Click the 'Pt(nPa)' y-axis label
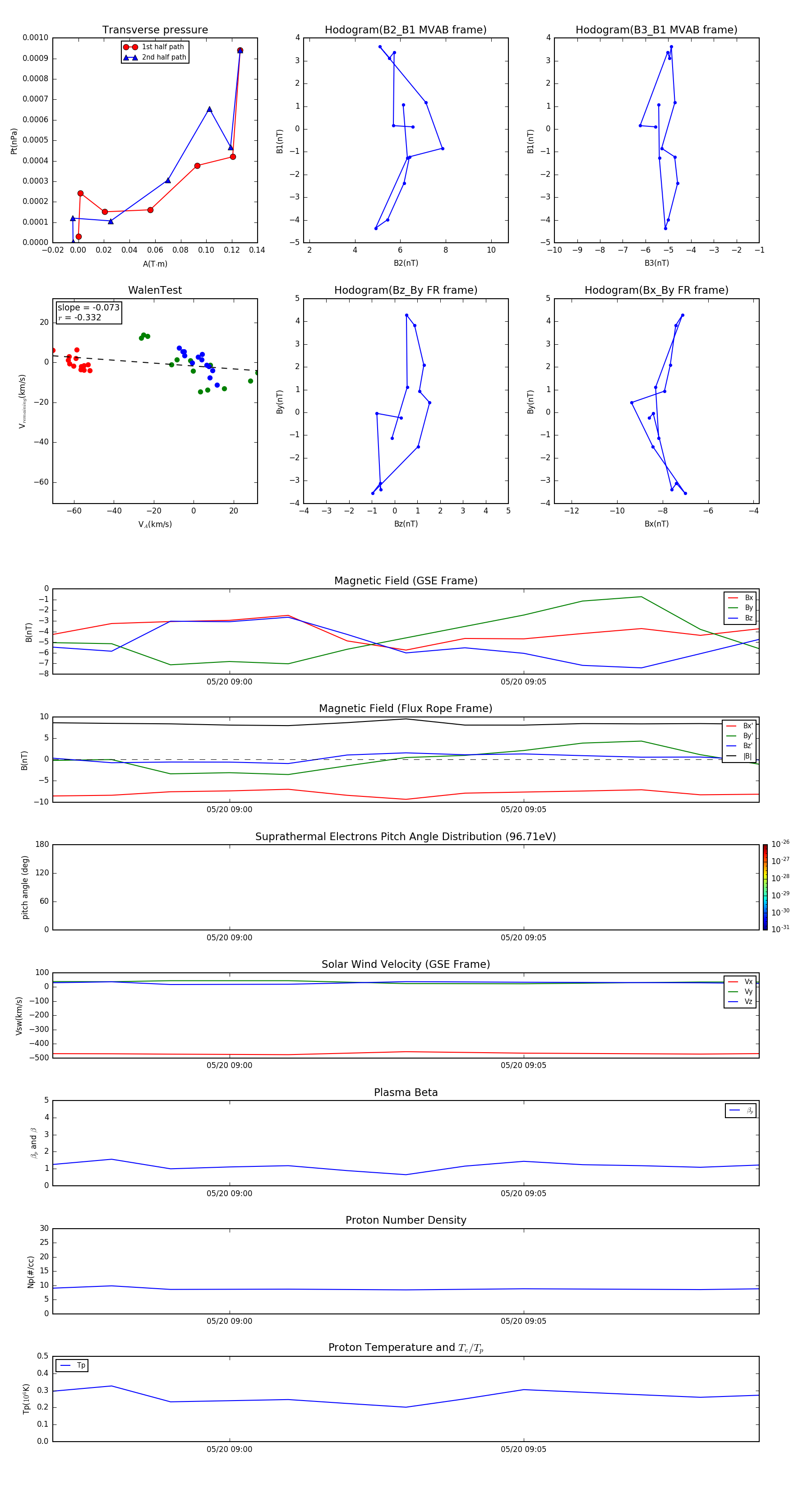Image resolution: width=812 pixels, height=1489 pixels. (14, 141)
